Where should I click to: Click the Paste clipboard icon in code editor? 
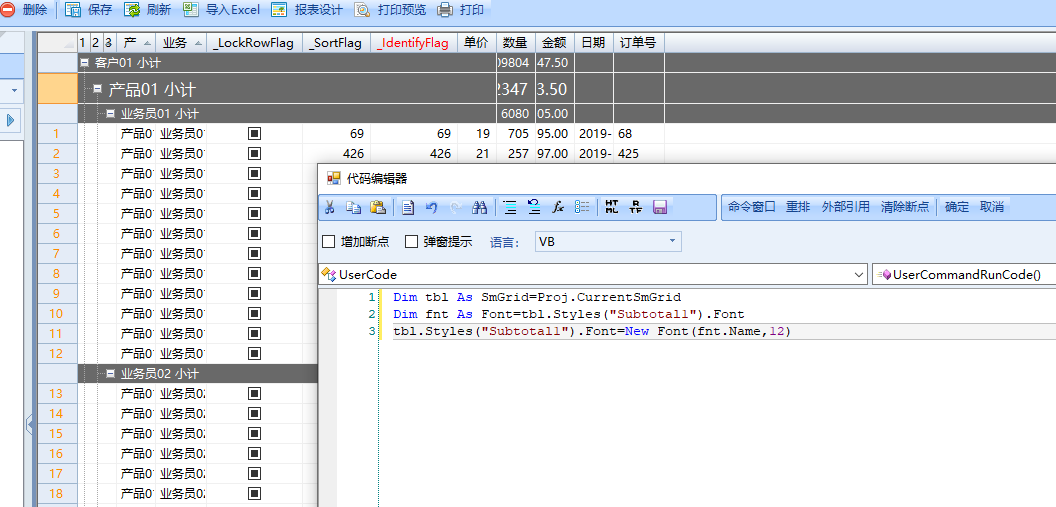pos(378,207)
